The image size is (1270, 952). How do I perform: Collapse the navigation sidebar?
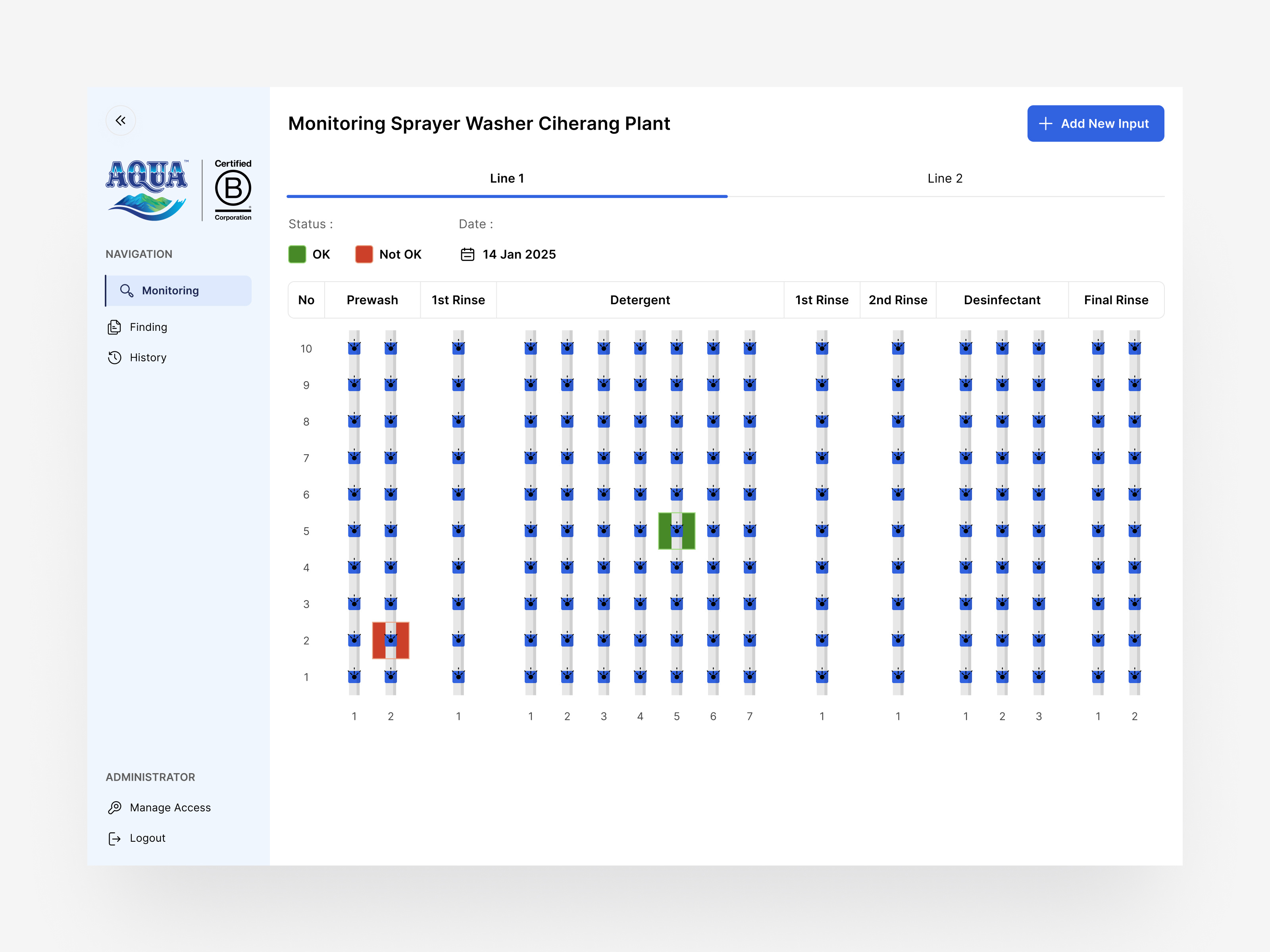click(121, 121)
